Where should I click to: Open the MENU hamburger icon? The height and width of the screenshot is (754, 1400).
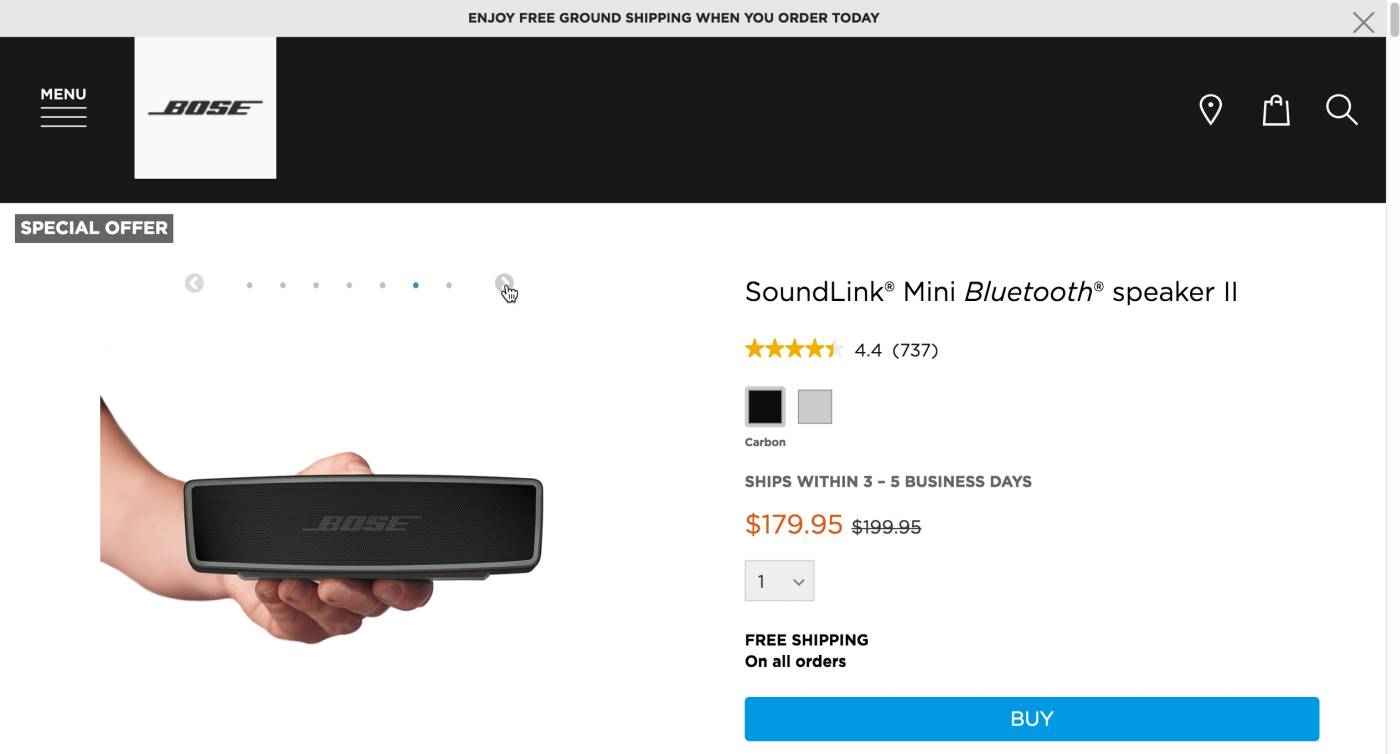tap(63, 107)
